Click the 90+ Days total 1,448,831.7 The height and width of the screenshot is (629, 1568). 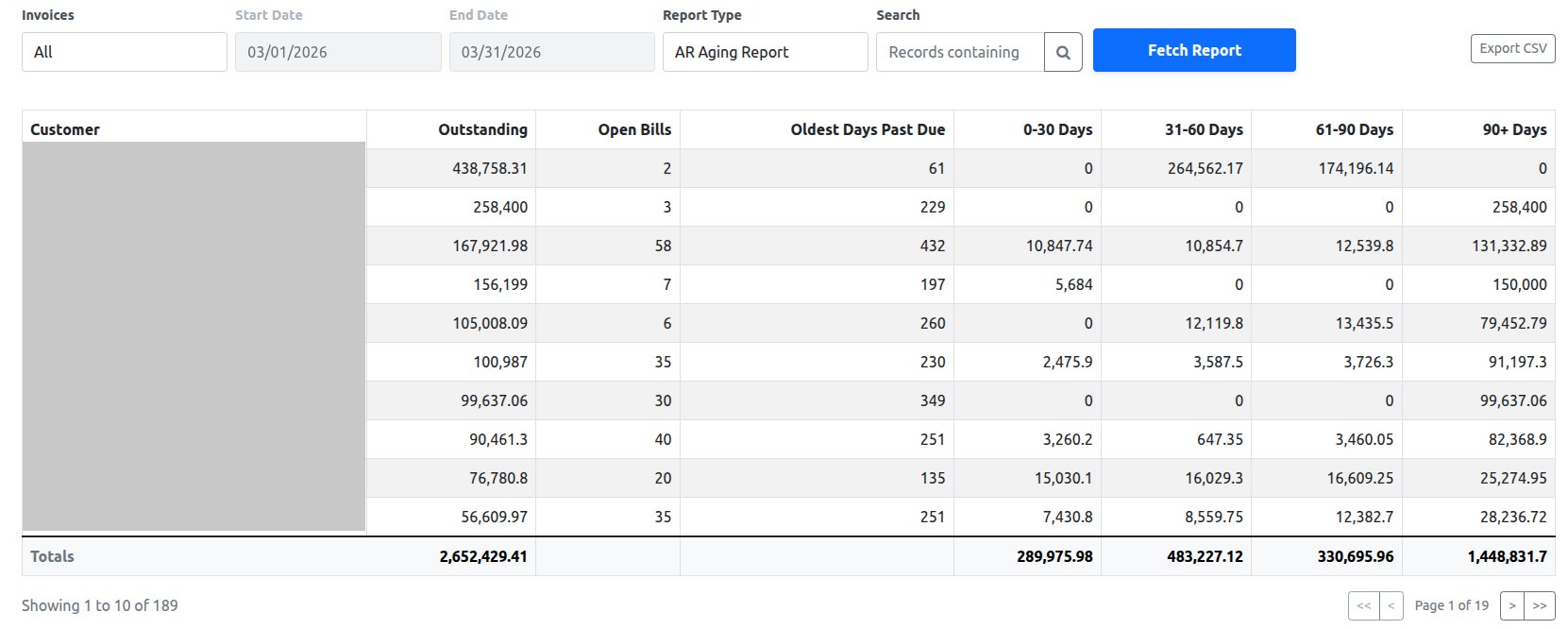1508,556
